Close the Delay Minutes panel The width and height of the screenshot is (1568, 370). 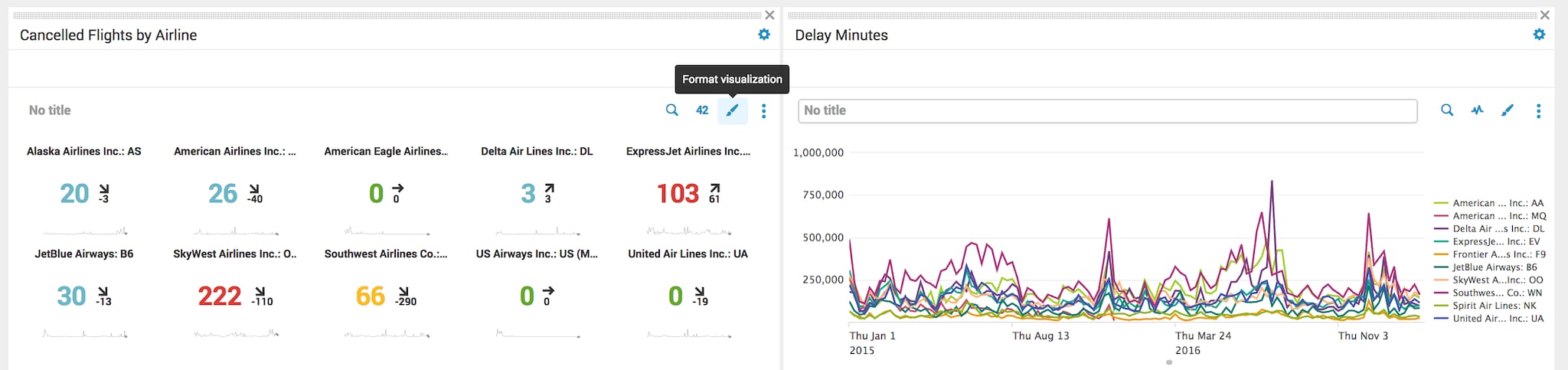(x=1545, y=15)
